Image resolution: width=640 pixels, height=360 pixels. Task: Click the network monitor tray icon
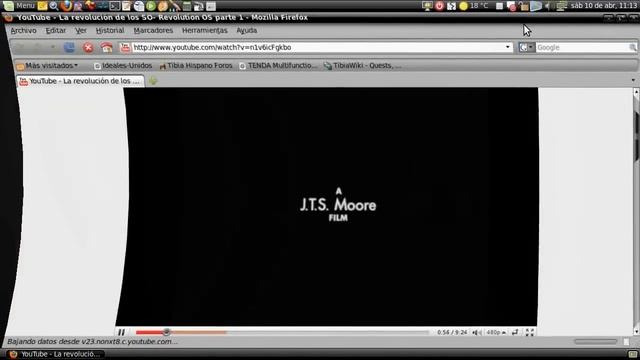[561, 6]
